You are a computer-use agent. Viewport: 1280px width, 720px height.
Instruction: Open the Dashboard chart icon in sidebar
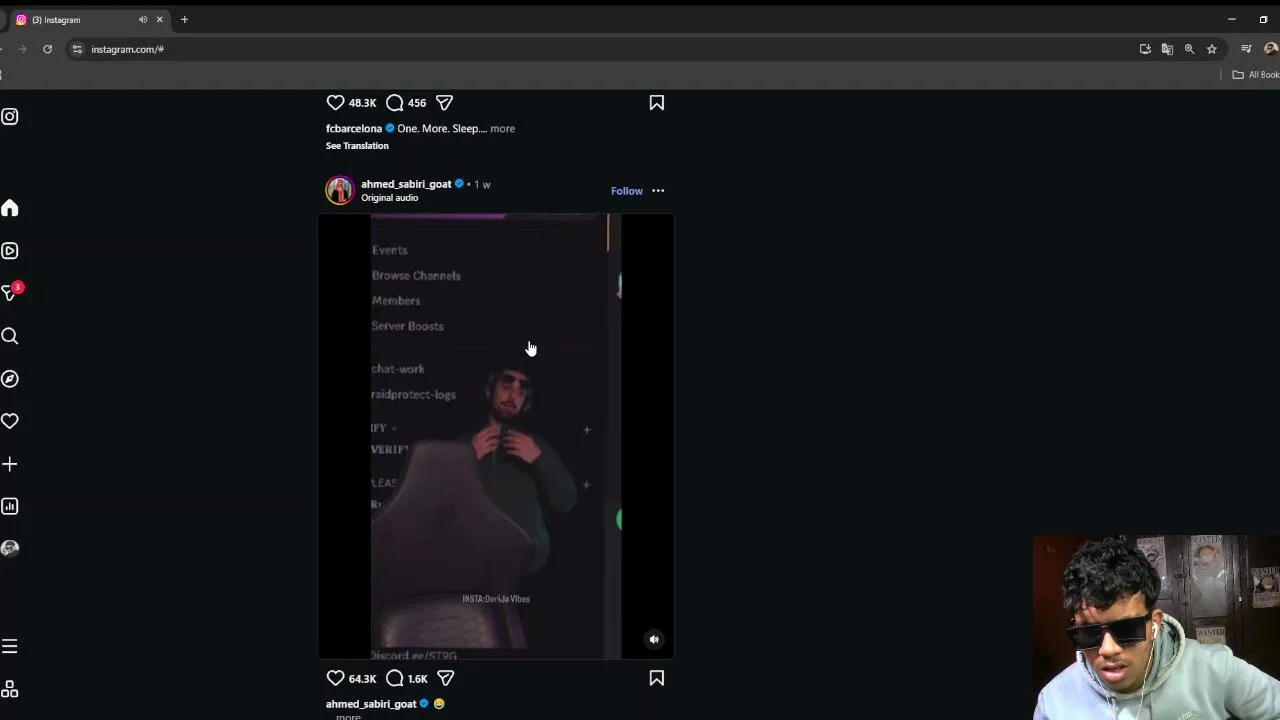click(x=10, y=506)
